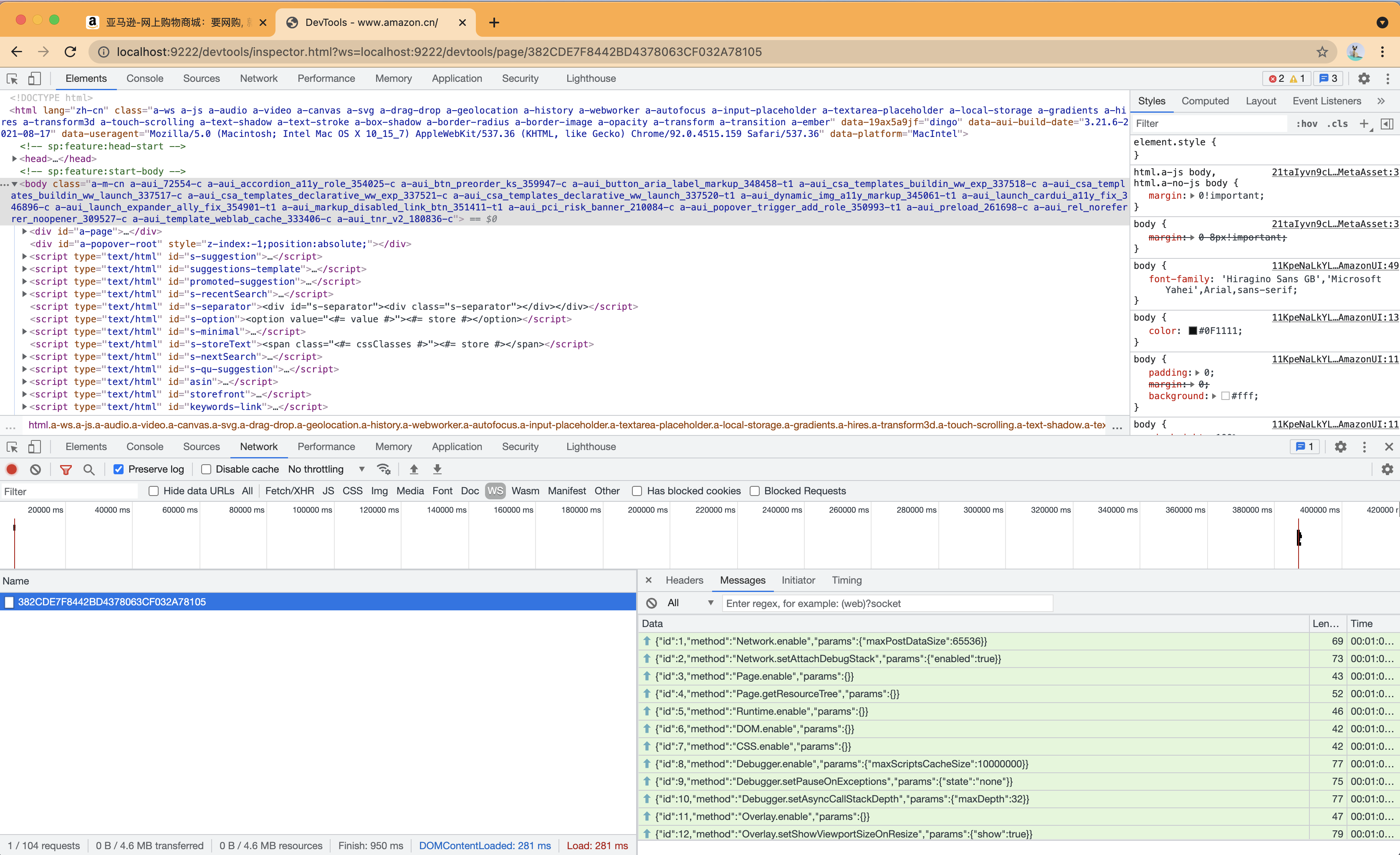Screen dimensions: 1400x855
Task: Click the #0F1111 color swatch
Action: pyautogui.click(x=1193, y=331)
